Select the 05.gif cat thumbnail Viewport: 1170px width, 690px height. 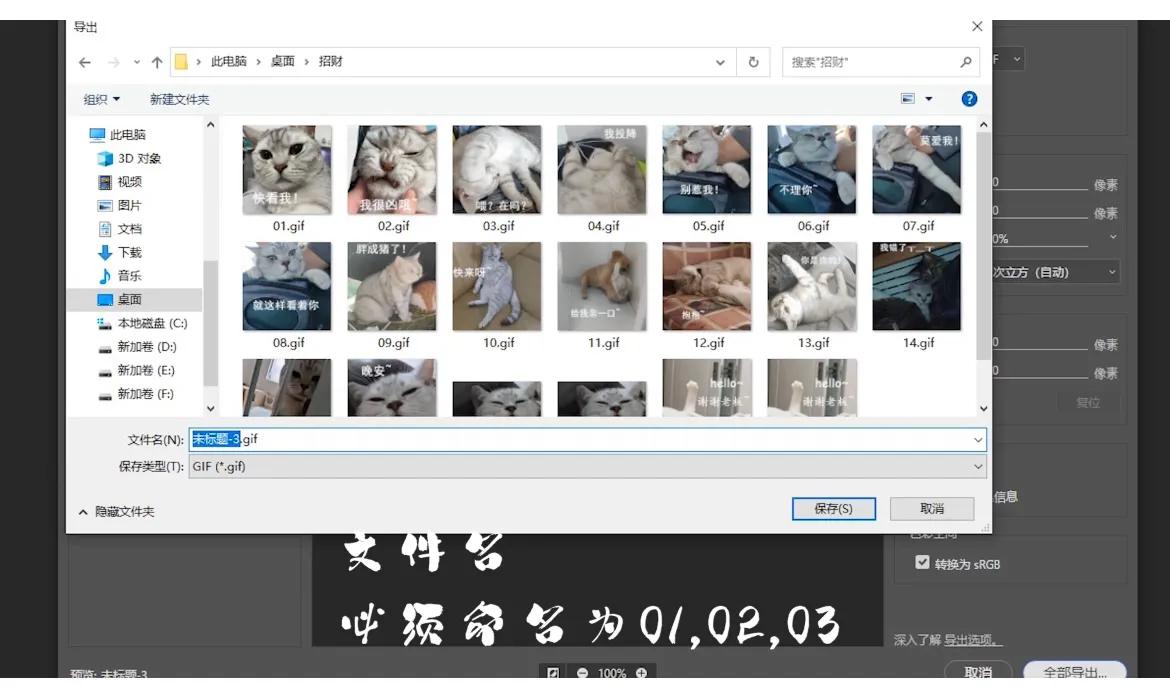(x=707, y=168)
